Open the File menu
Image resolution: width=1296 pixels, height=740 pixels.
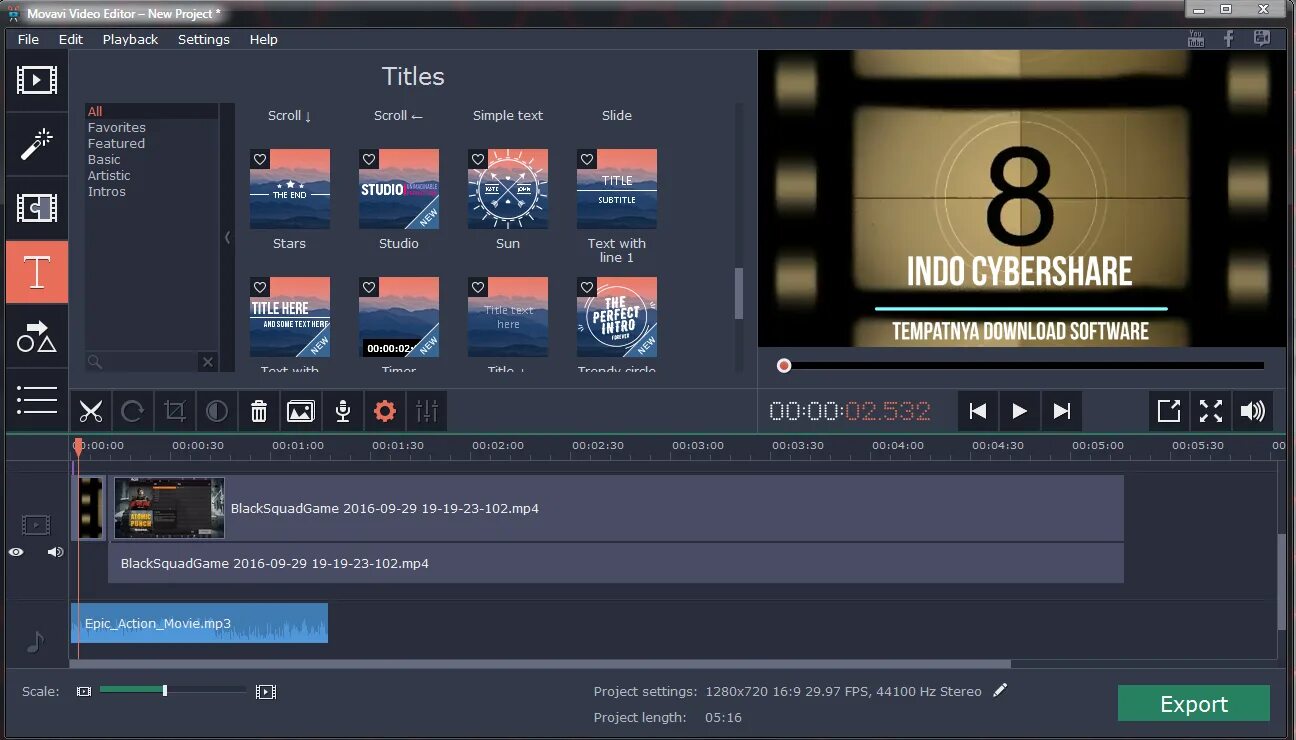pos(28,39)
